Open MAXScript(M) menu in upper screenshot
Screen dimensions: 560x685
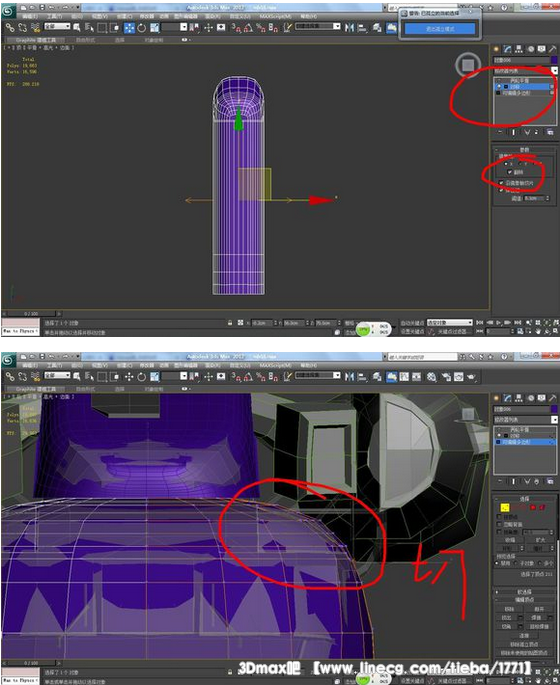pos(275,16)
